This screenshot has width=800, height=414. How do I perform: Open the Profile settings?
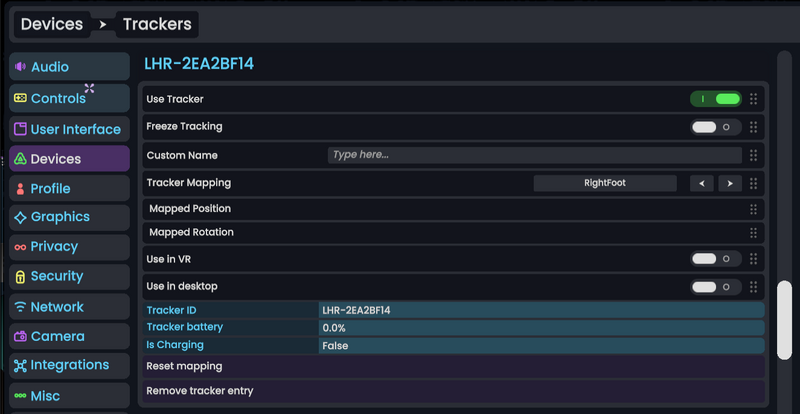[69, 188]
